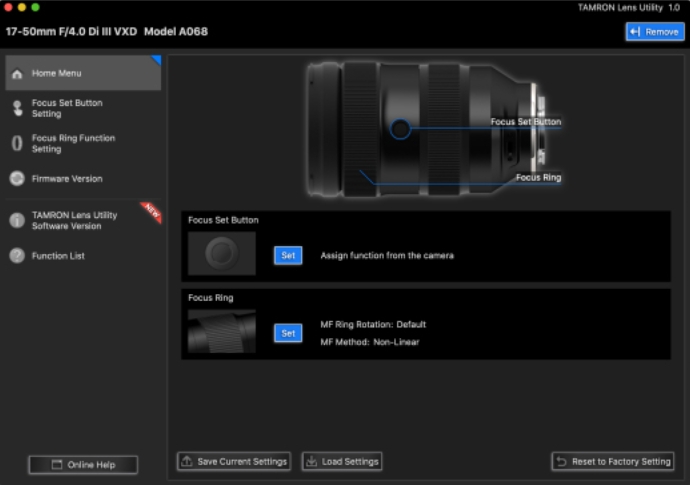Save Current Settings to file
This screenshot has height=485, width=690.
coord(234,462)
